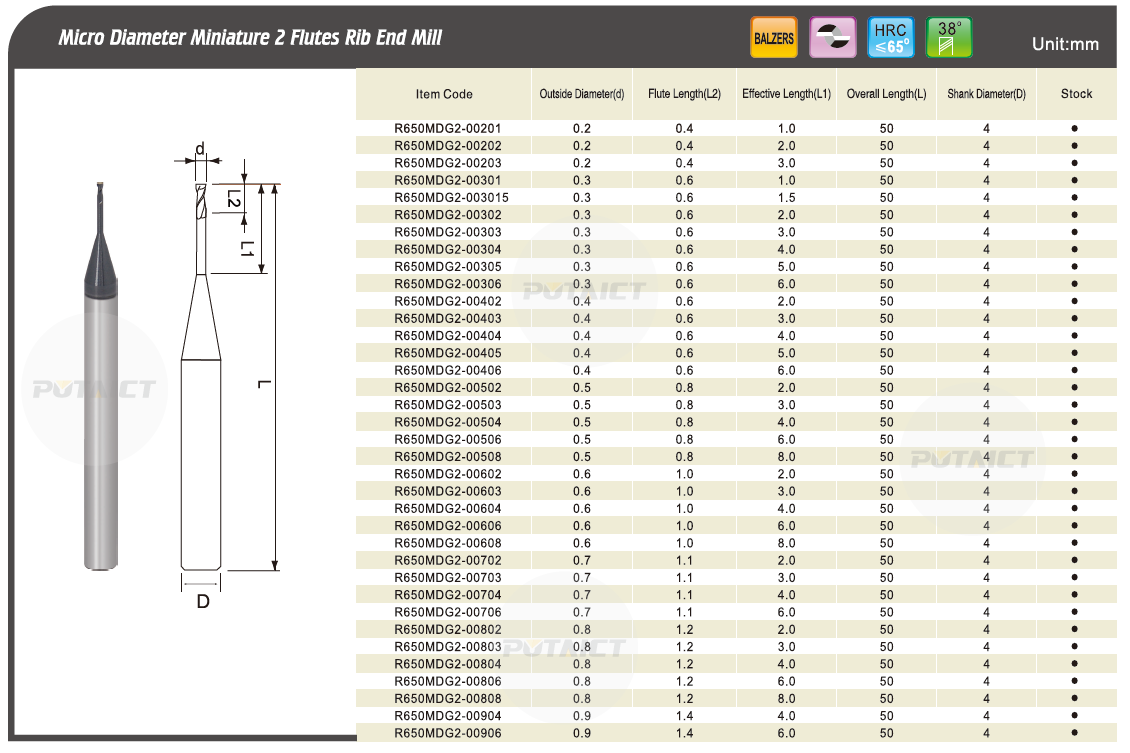Click the 1.5 effective length value for R650MDG2-003015
Image resolution: width=1130 pixels, height=753 pixels.
pos(786,197)
